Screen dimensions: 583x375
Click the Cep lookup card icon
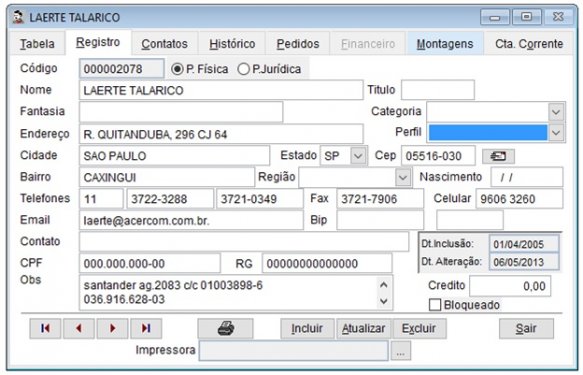(x=498, y=156)
